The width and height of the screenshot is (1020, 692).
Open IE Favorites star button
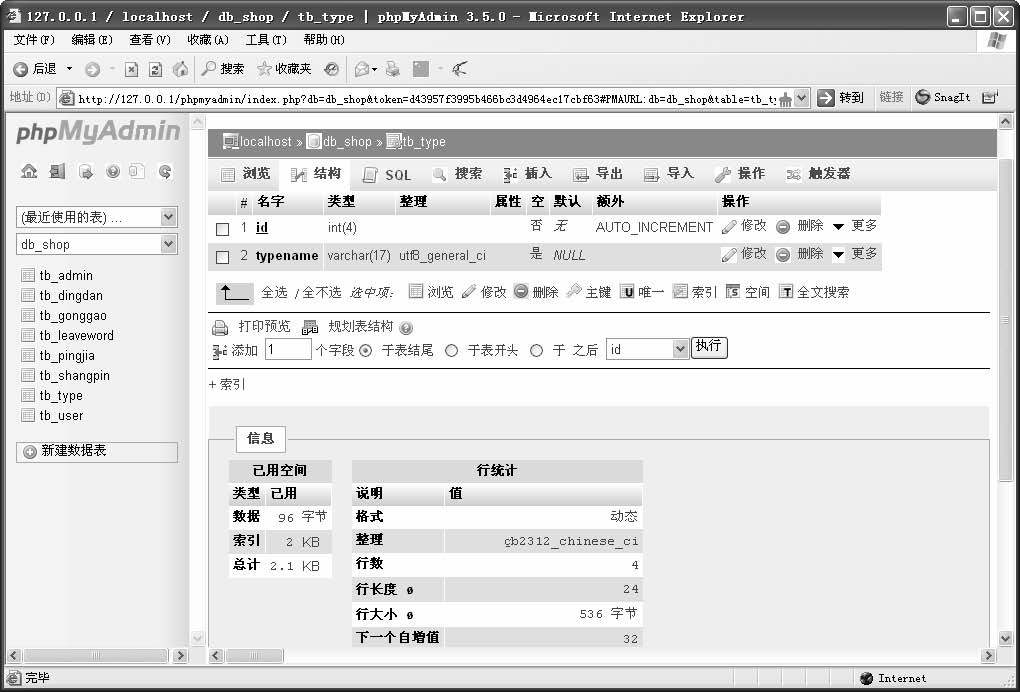[x=284, y=68]
